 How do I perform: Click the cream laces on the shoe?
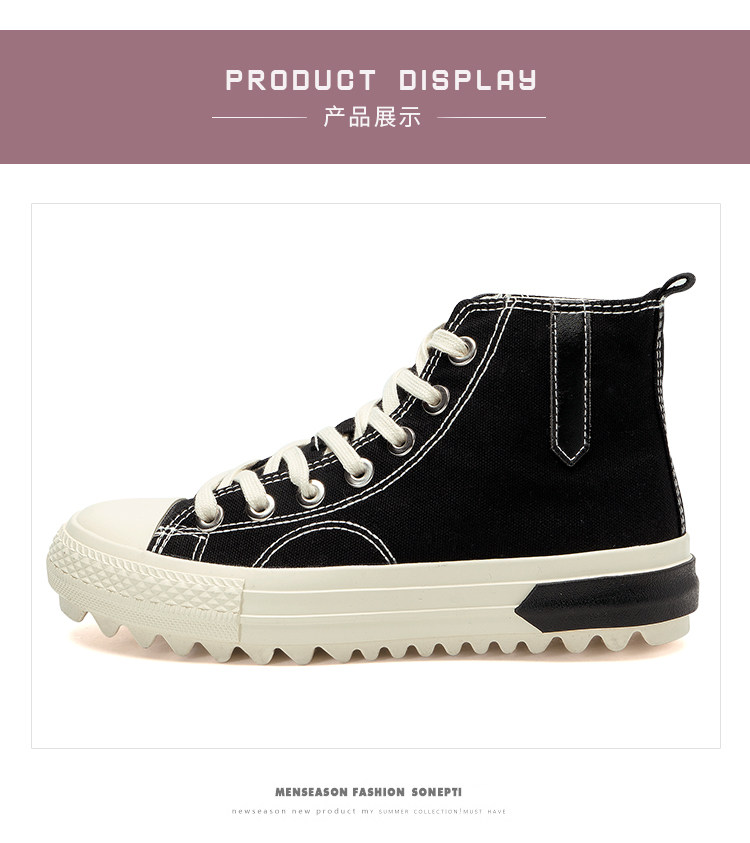[328, 430]
